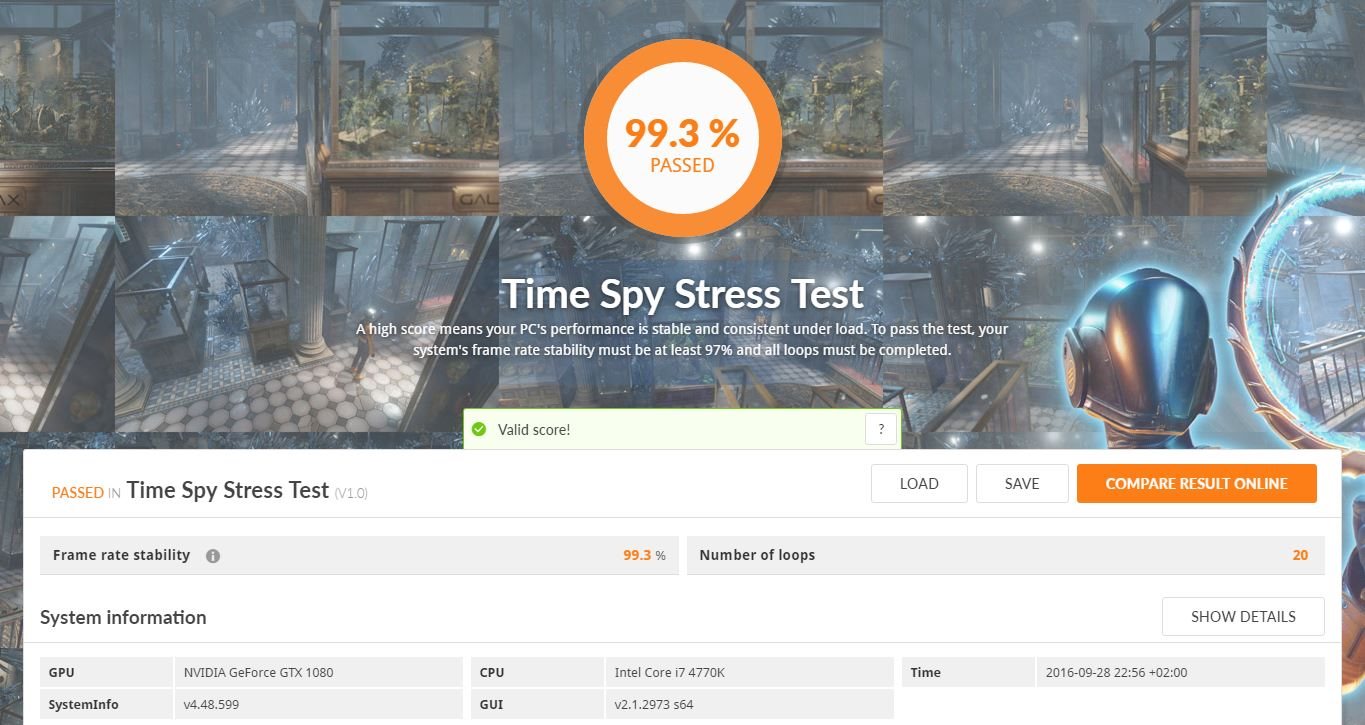Click the Time row label

point(926,673)
